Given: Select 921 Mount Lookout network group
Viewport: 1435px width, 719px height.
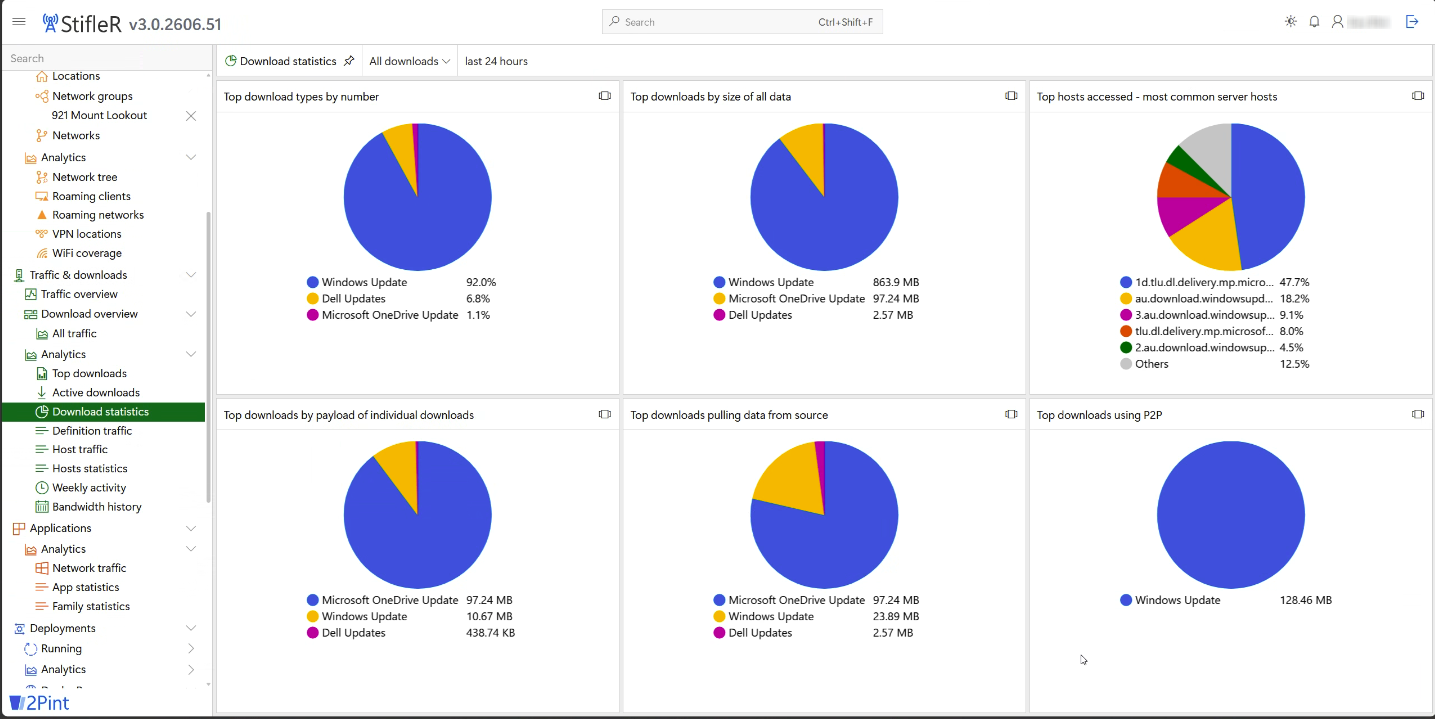Looking at the screenshot, I should point(99,116).
